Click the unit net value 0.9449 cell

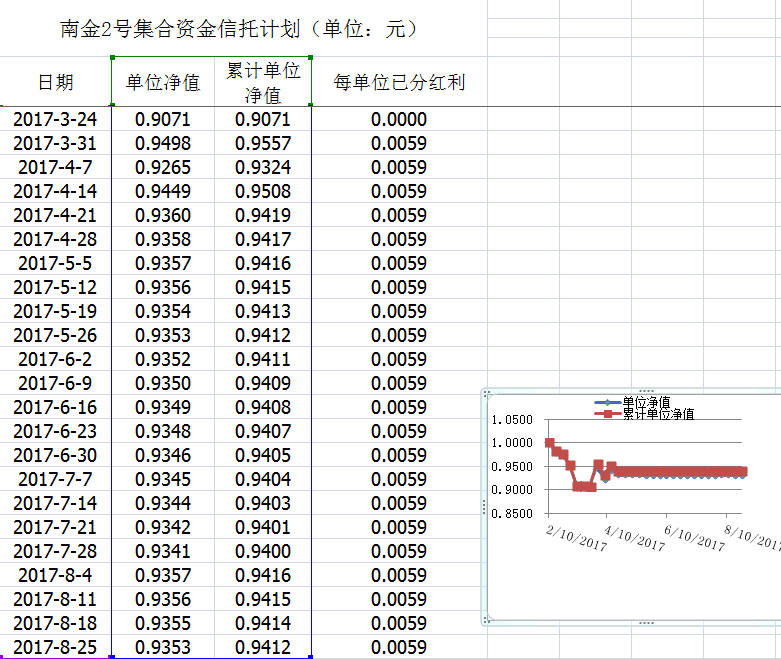click(162, 192)
